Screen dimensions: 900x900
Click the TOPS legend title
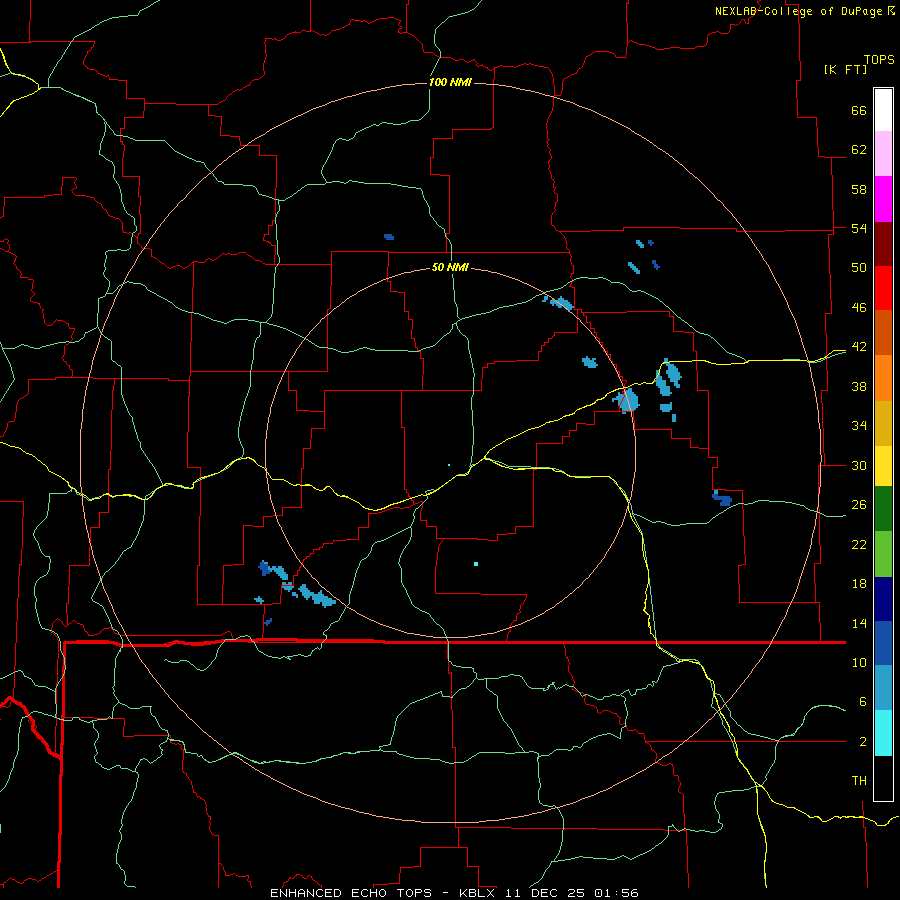pyautogui.click(x=879, y=60)
